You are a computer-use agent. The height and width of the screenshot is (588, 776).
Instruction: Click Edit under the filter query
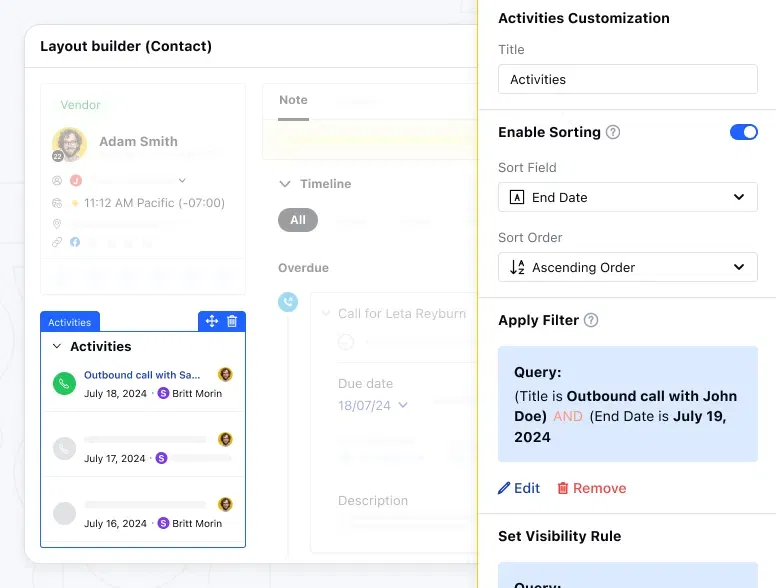(x=519, y=489)
